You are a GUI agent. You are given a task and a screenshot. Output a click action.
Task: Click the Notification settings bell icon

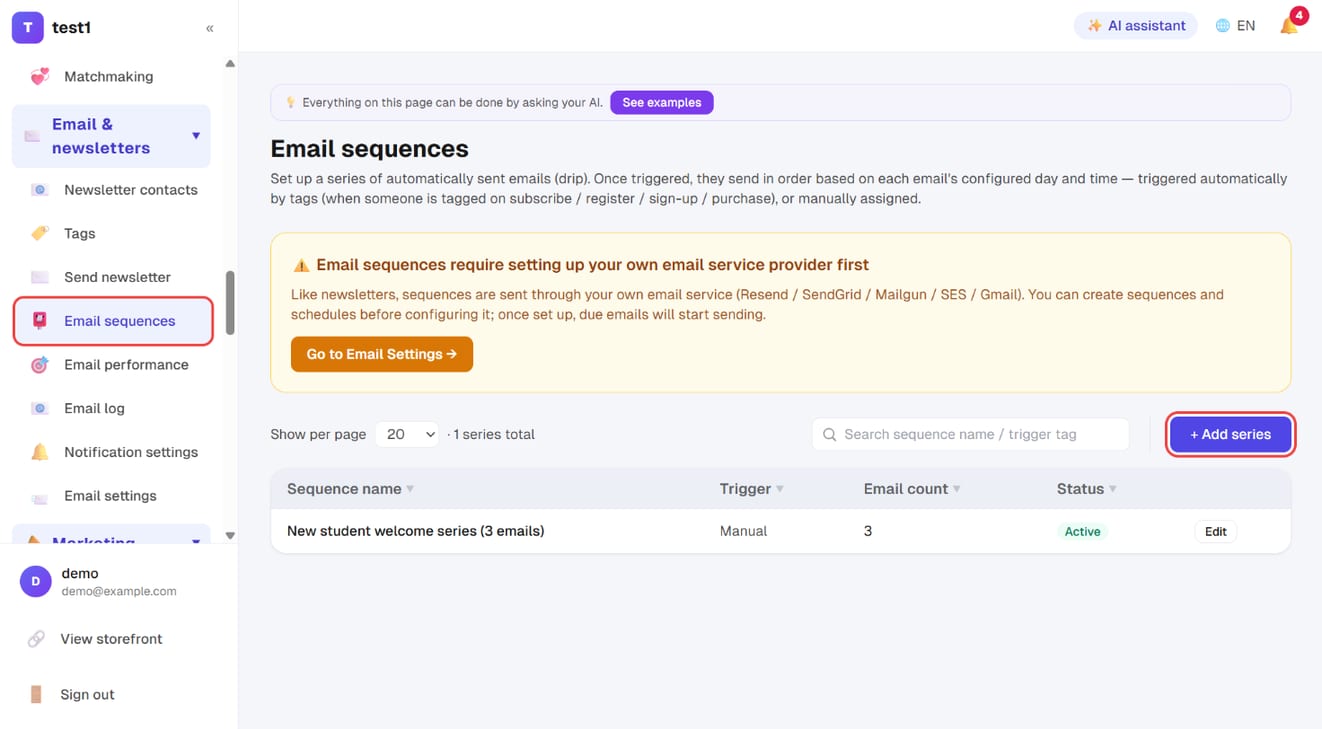pos(40,452)
